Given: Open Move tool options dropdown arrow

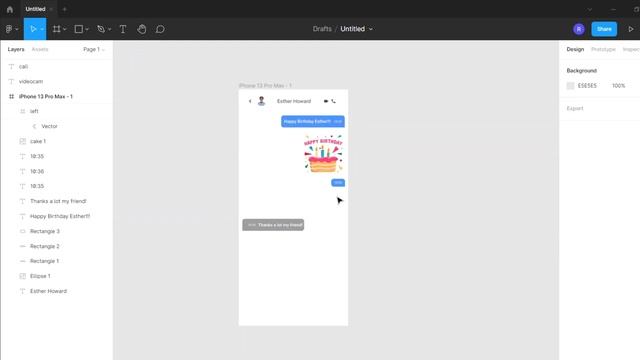Looking at the screenshot, I should click(x=42, y=29).
